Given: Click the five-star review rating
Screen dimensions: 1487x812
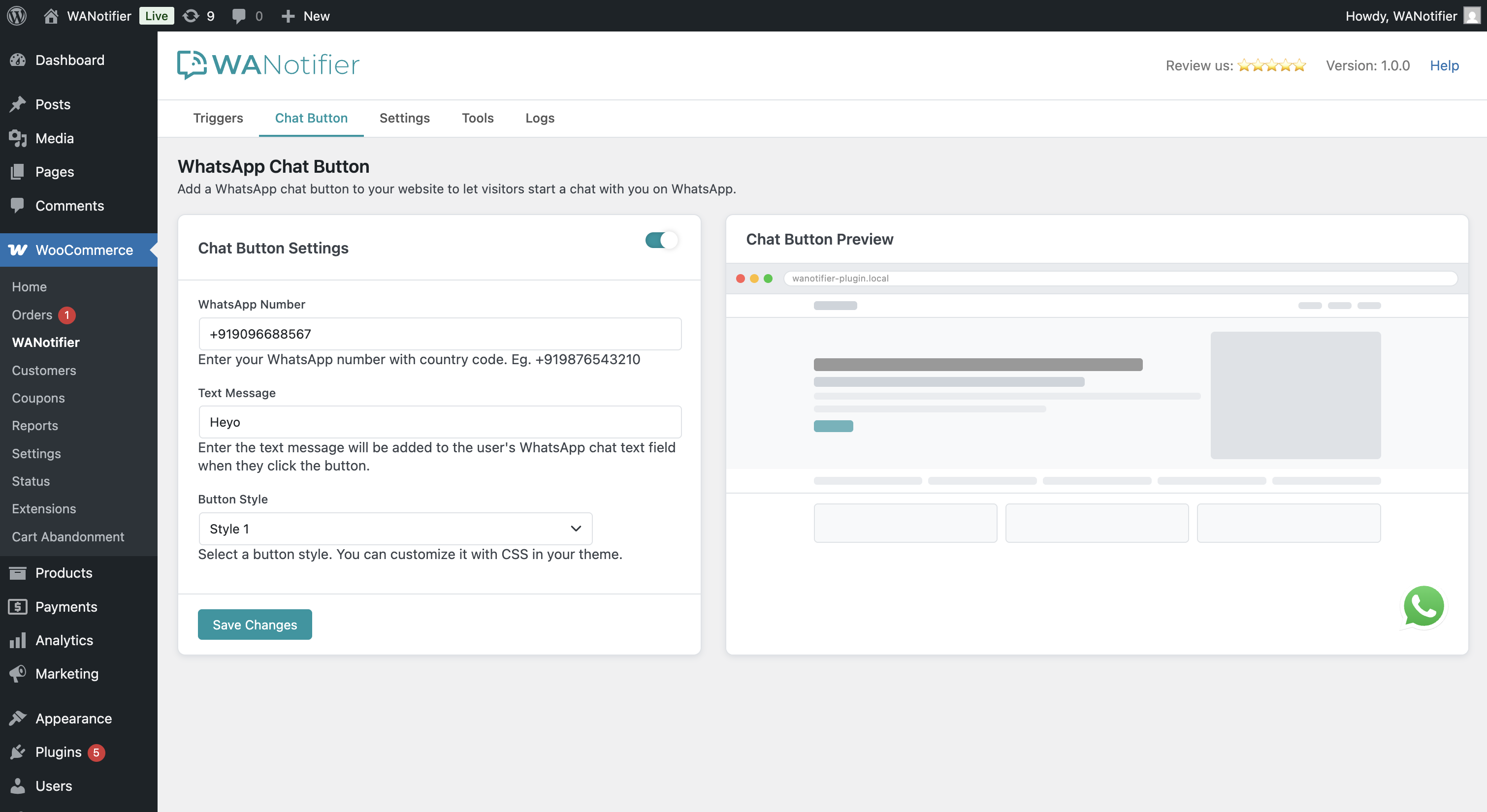Looking at the screenshot, I should tap(1271, 65).
